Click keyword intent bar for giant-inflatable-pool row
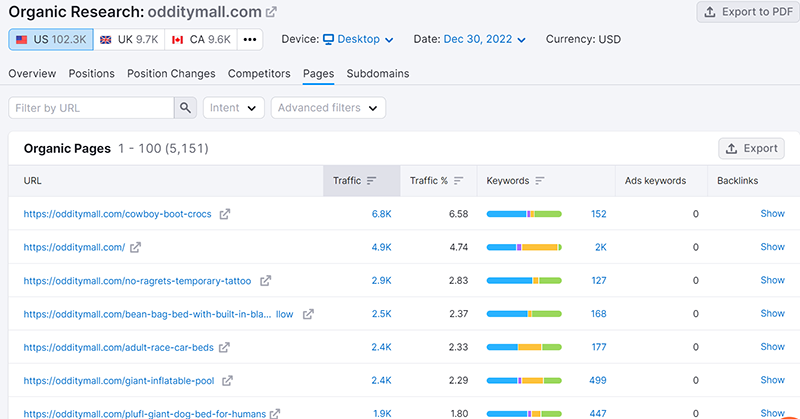The height and width of the screenshot is (419, 800). (x=524, y=381)
